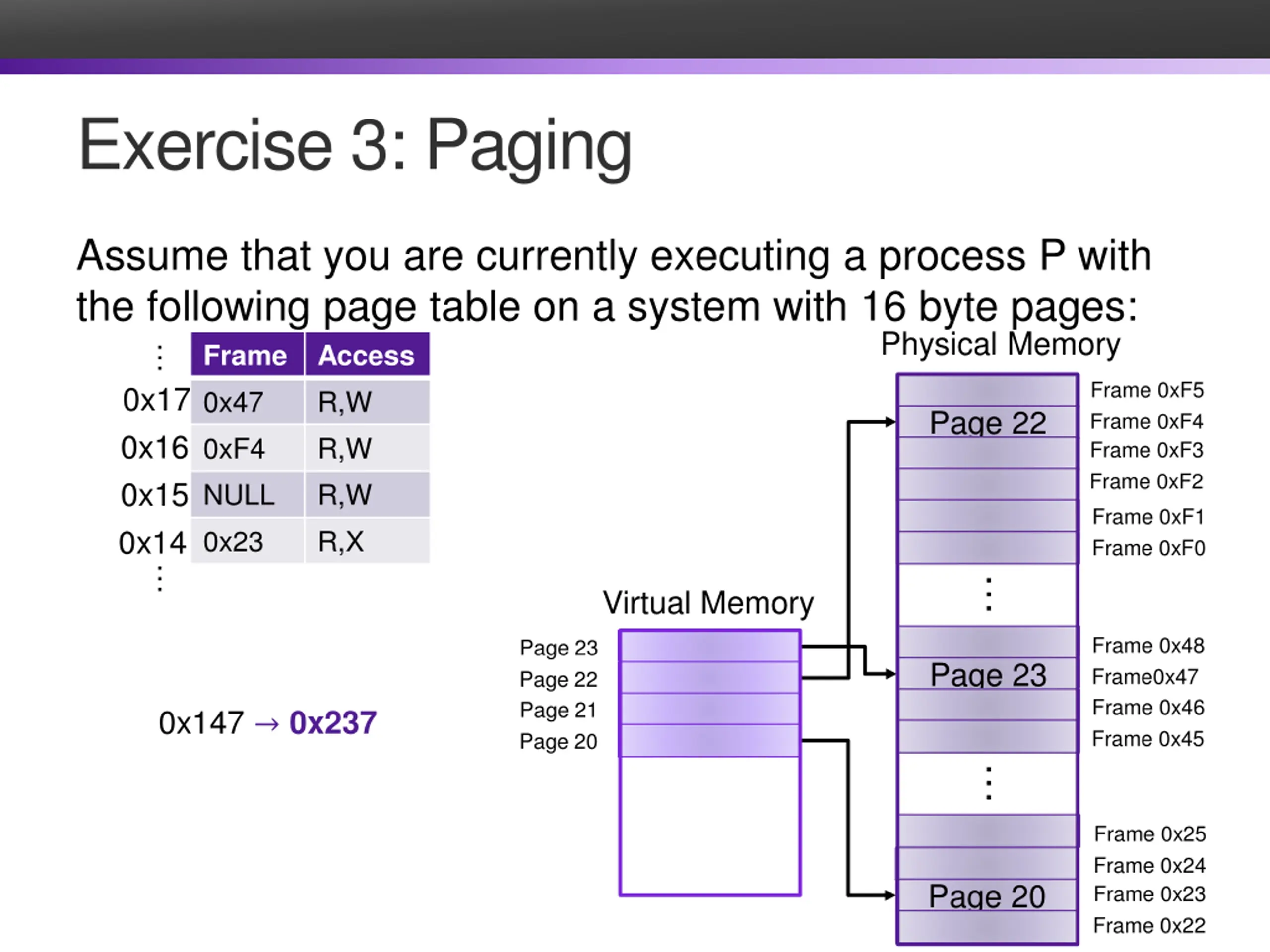Click the Frame 0x22 label
This screenshot has width=1270, height=952.
(1149, 926)
